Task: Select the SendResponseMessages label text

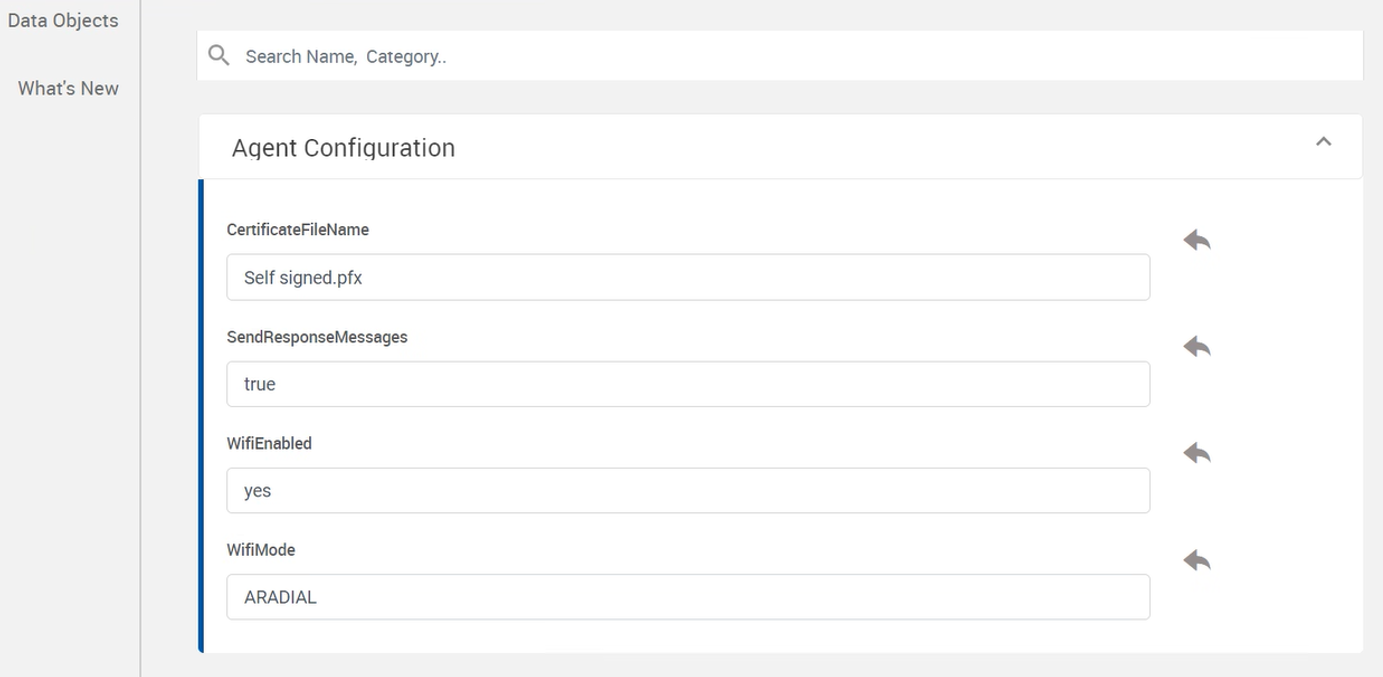Action: tap(317, 337)
